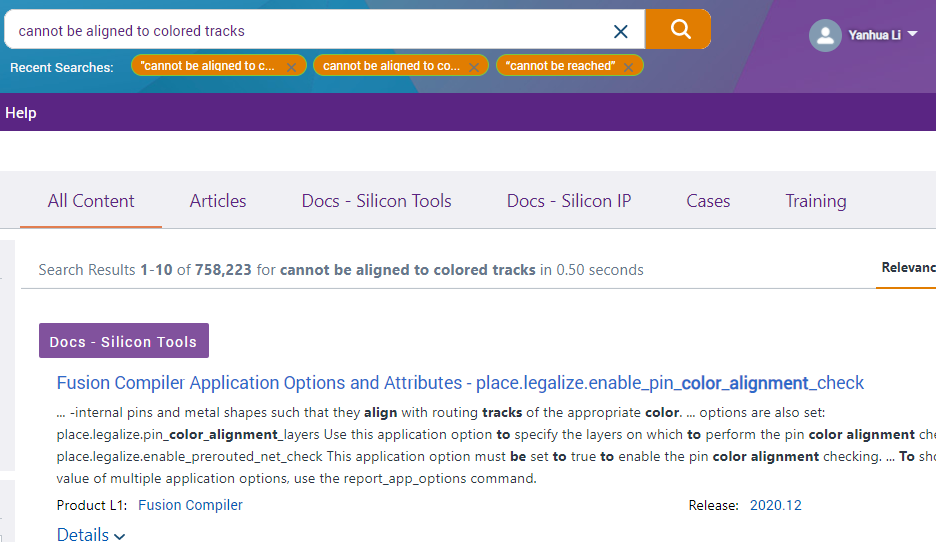Switch to the Cases tab
The height and width of the screenshot is (542, 936).
click(x=708, y=201)
